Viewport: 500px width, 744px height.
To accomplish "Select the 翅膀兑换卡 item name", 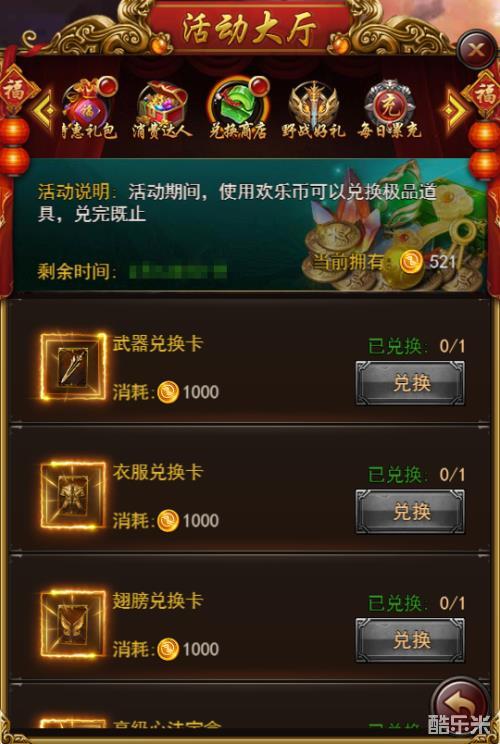I will pos(157,601).
